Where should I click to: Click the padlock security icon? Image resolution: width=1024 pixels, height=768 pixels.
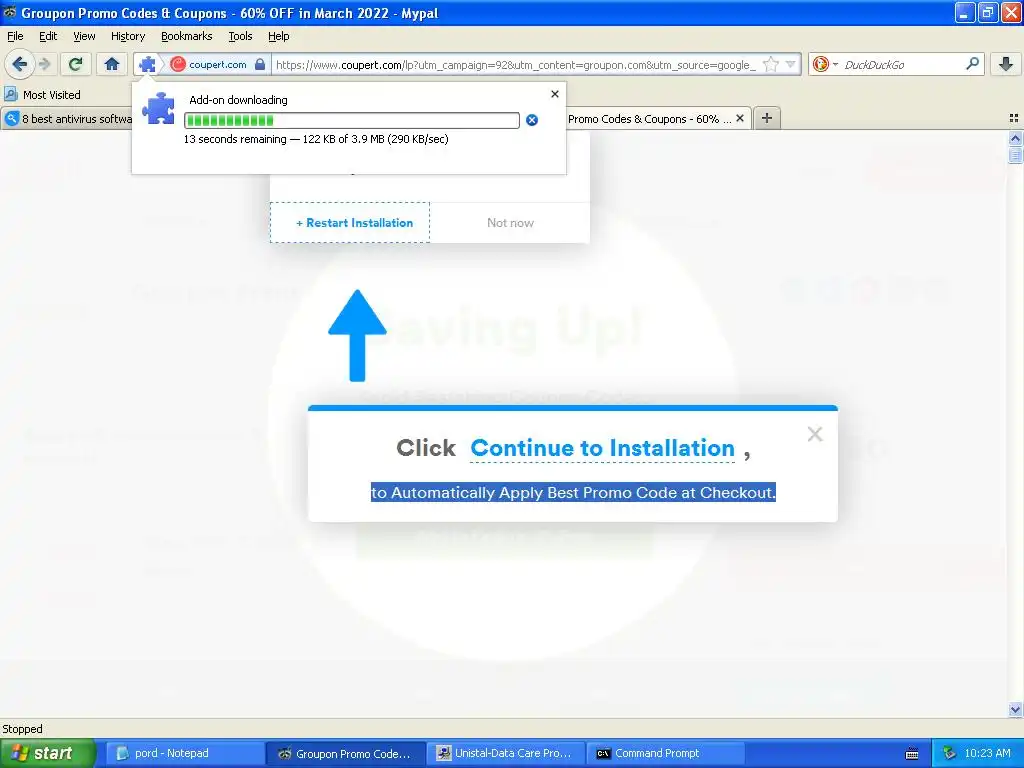(260, 64)
